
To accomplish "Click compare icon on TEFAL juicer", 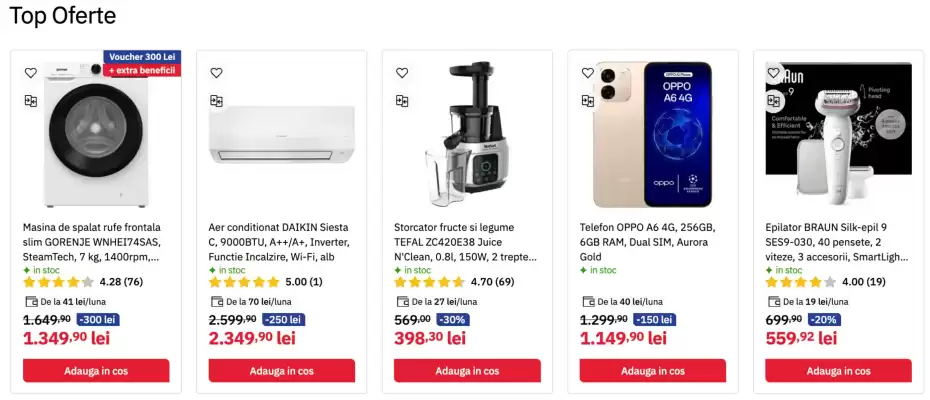I will [402, 101].
